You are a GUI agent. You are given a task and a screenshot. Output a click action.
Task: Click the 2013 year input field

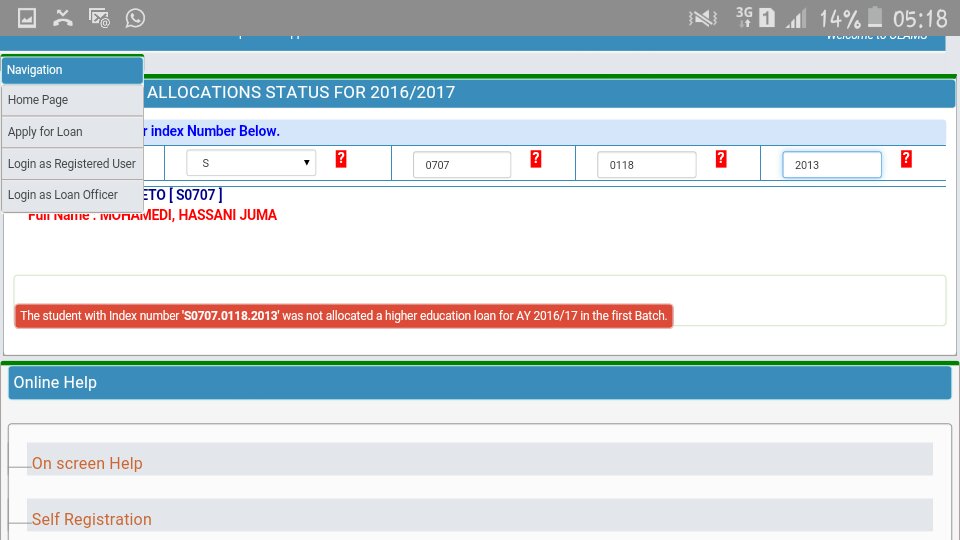(x=832, y=165)
